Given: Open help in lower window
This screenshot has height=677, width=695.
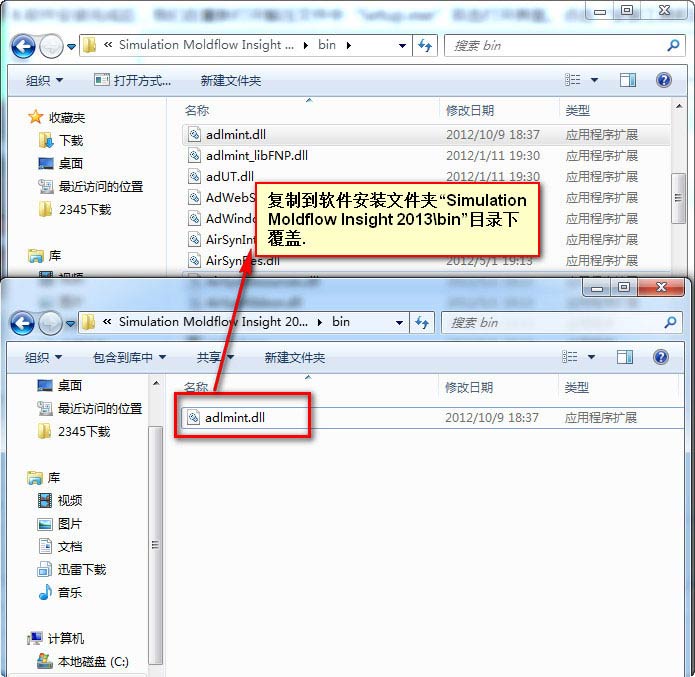Looking at the screenshot, I should pos(660,357).
